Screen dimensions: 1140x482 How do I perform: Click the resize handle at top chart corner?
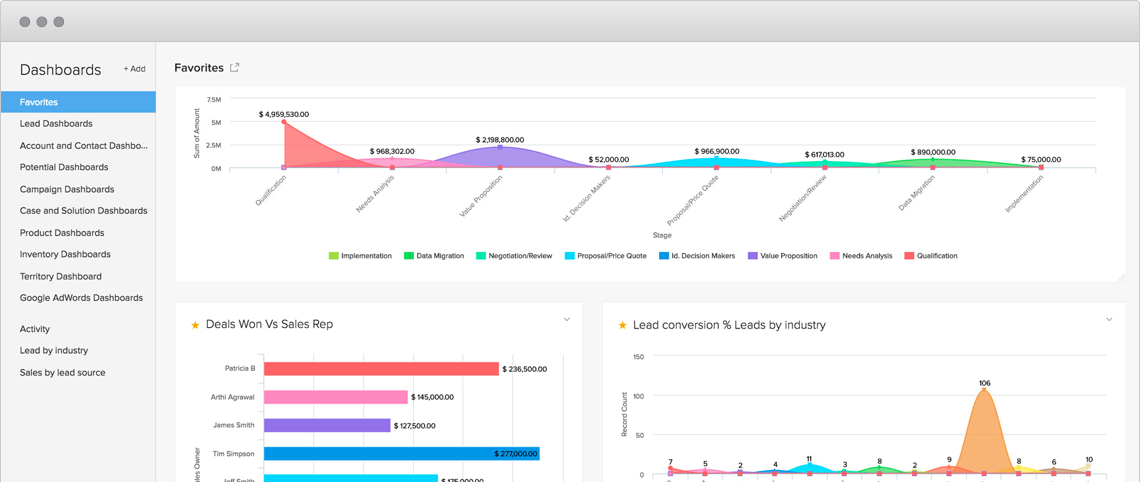[1120, 277]
